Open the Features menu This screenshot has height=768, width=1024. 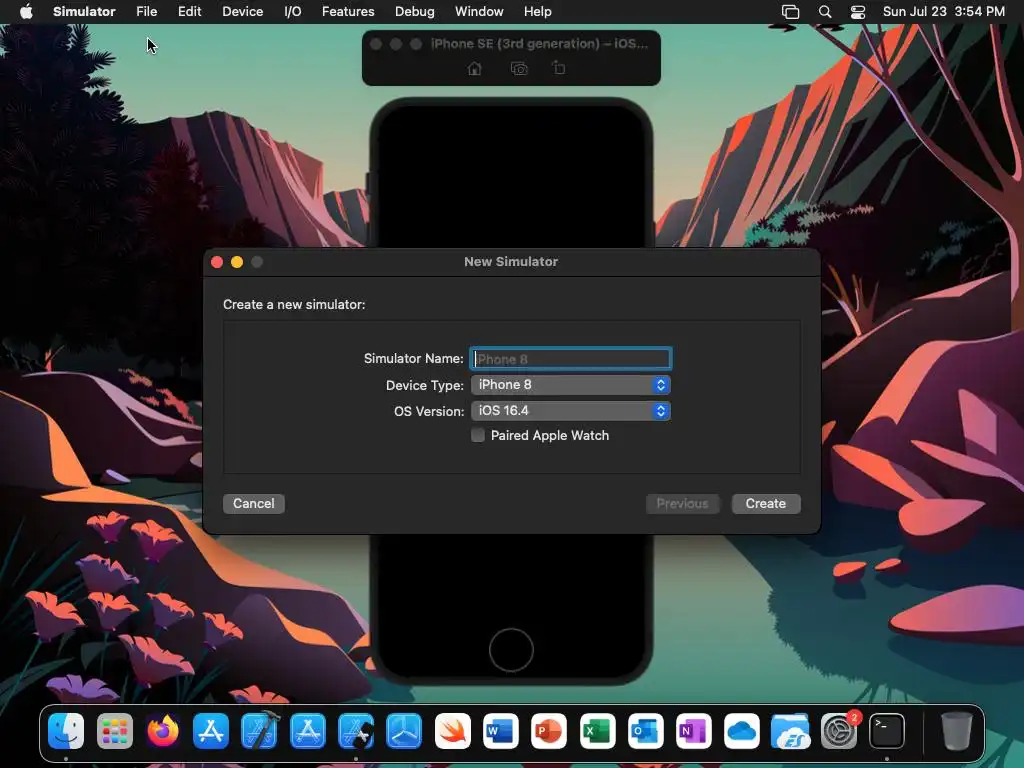(348, 12)
